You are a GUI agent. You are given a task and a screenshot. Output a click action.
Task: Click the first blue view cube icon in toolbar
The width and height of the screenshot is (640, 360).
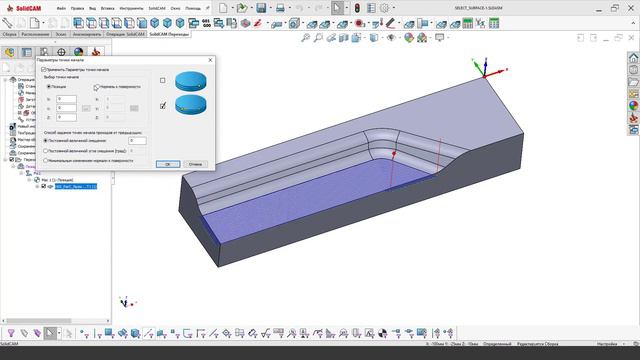pyautogui.click(x=78, y=23)
